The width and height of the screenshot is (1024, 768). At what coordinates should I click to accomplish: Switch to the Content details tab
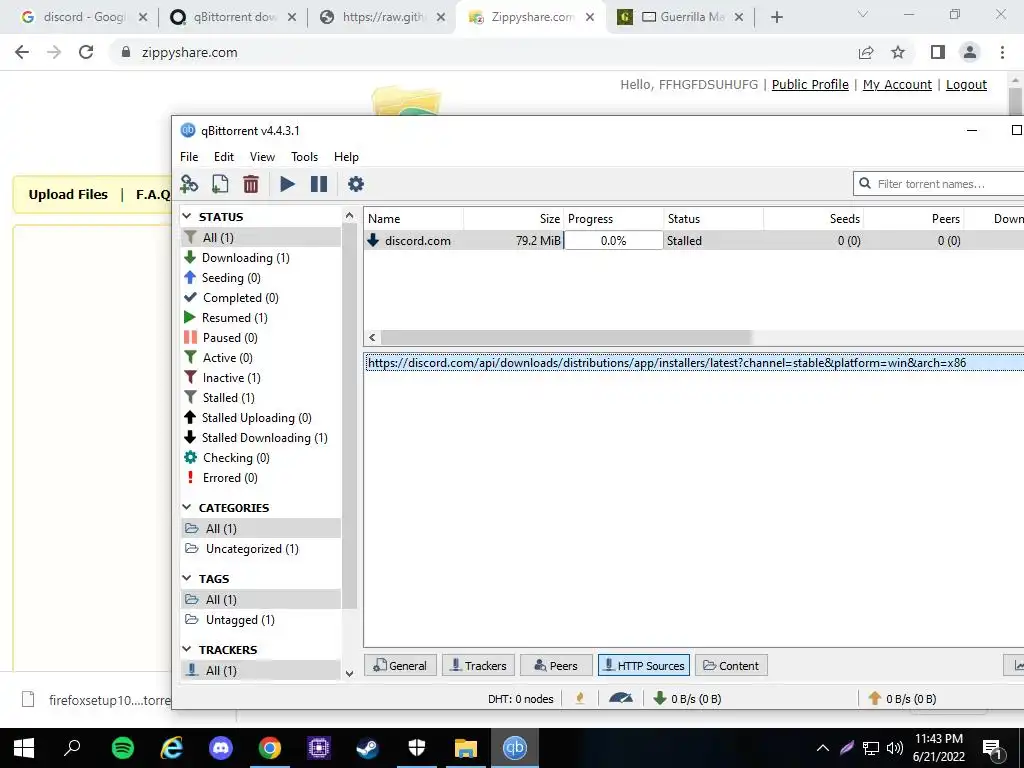[x=731, y=665]
